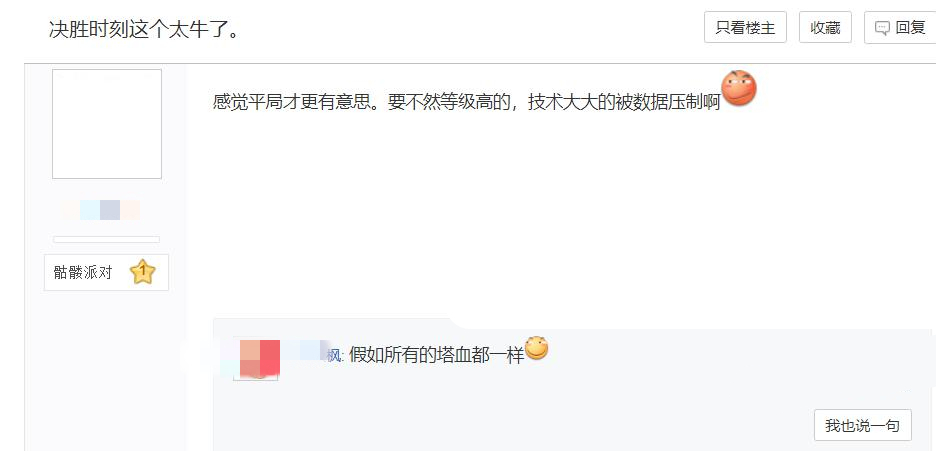The width and height of the screenshot is (936, 451).
Task: Open the blurred author username under the avatar
Action: (101, 210)
